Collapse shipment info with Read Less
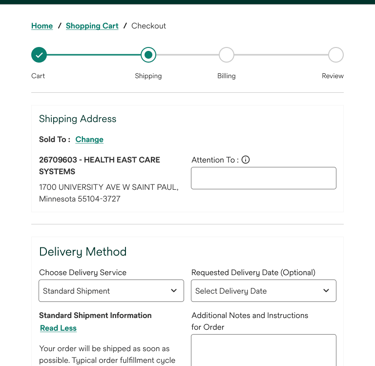The width and height of the screenshot is (375, 366). pos(58,328)
